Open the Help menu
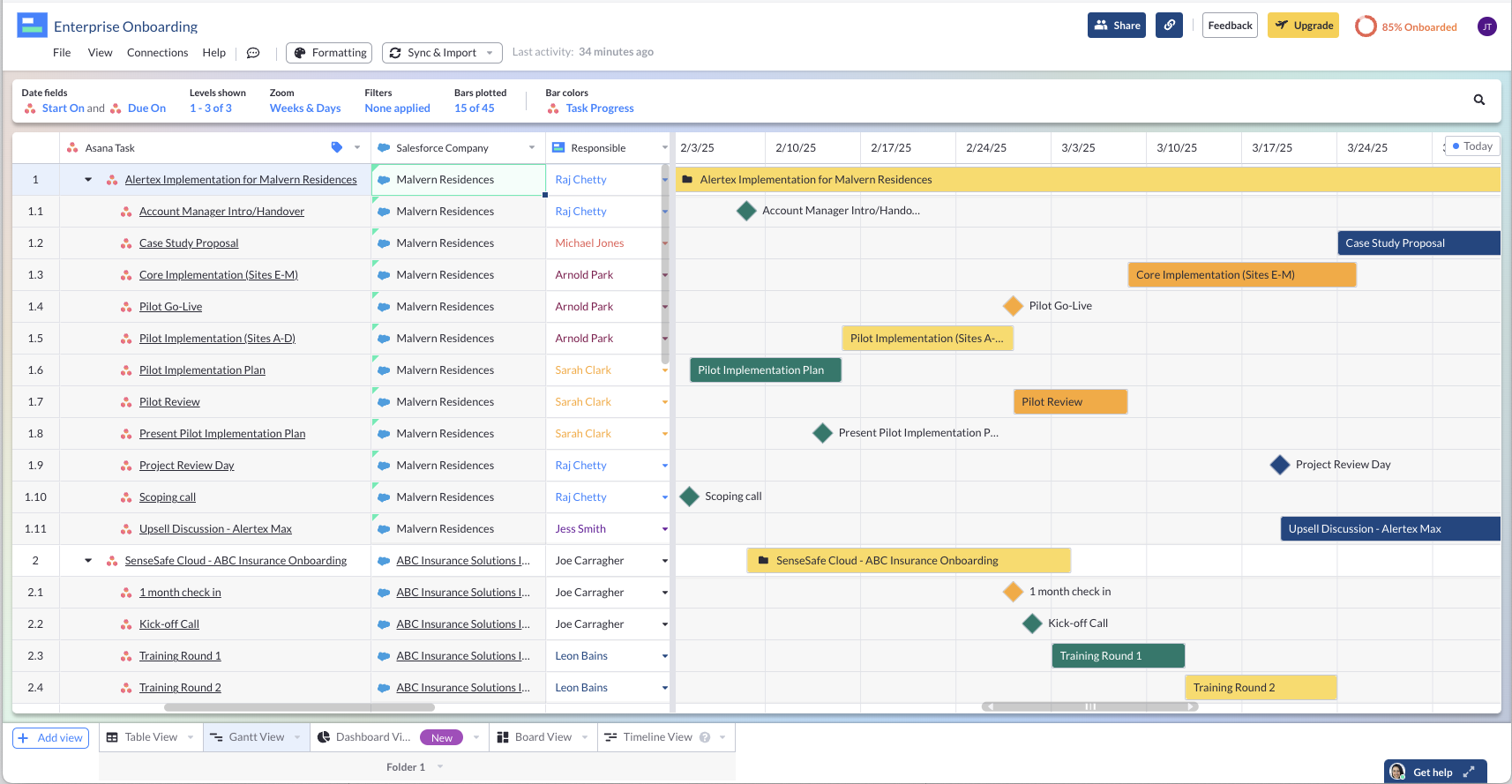 click(x=214, y=53)
